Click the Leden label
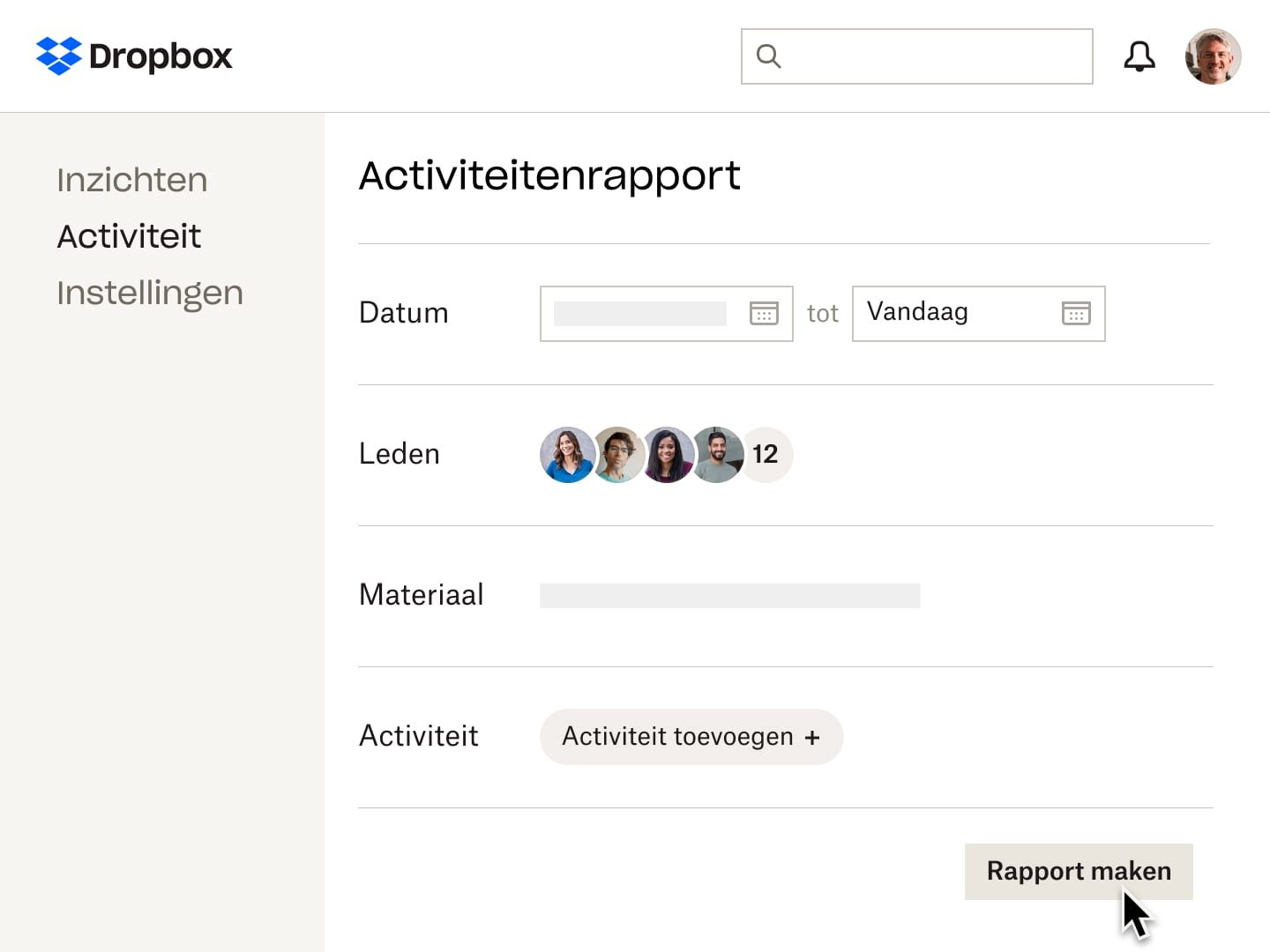Screen dimensions: 1270x952 coord(400,454)
